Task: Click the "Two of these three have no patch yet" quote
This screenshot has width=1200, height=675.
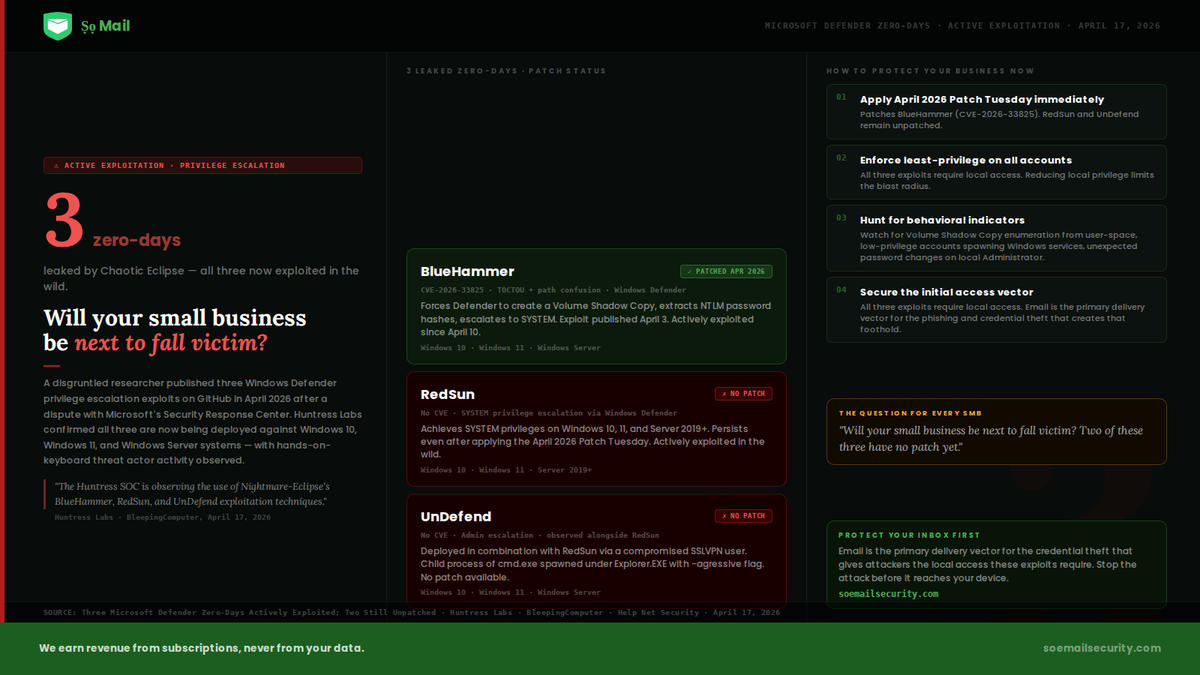Action: [x=991, y=438]
